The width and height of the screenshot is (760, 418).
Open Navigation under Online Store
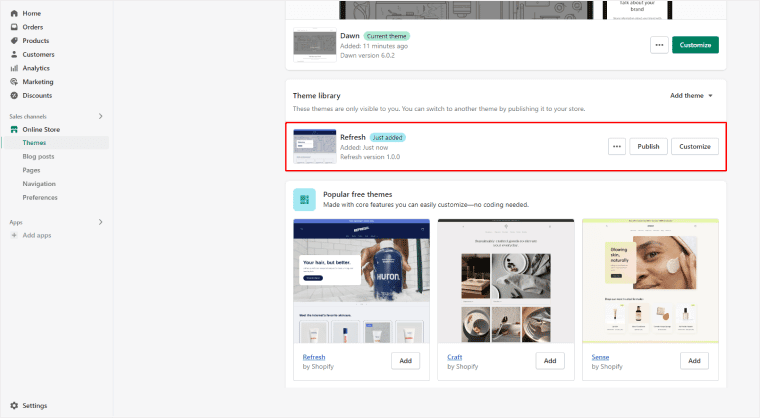[x=39, y=184]
